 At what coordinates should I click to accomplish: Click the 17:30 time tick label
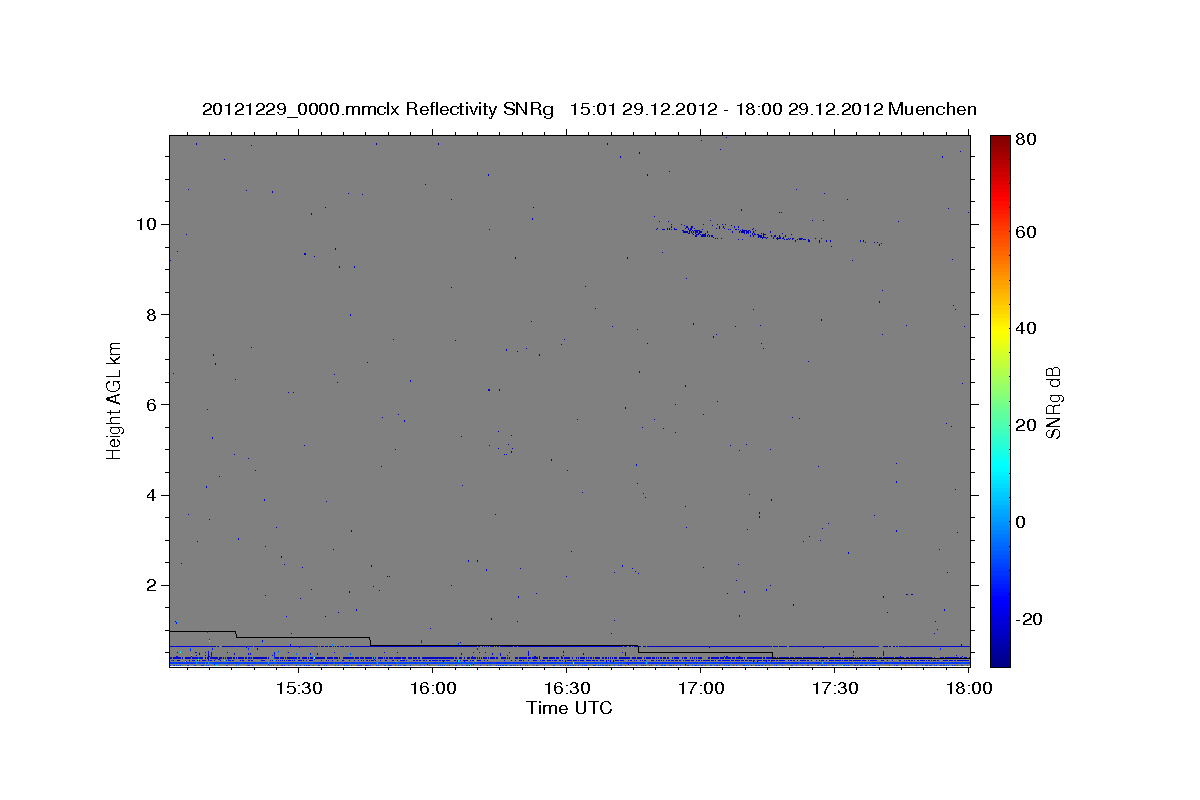[x=835, y=689]
